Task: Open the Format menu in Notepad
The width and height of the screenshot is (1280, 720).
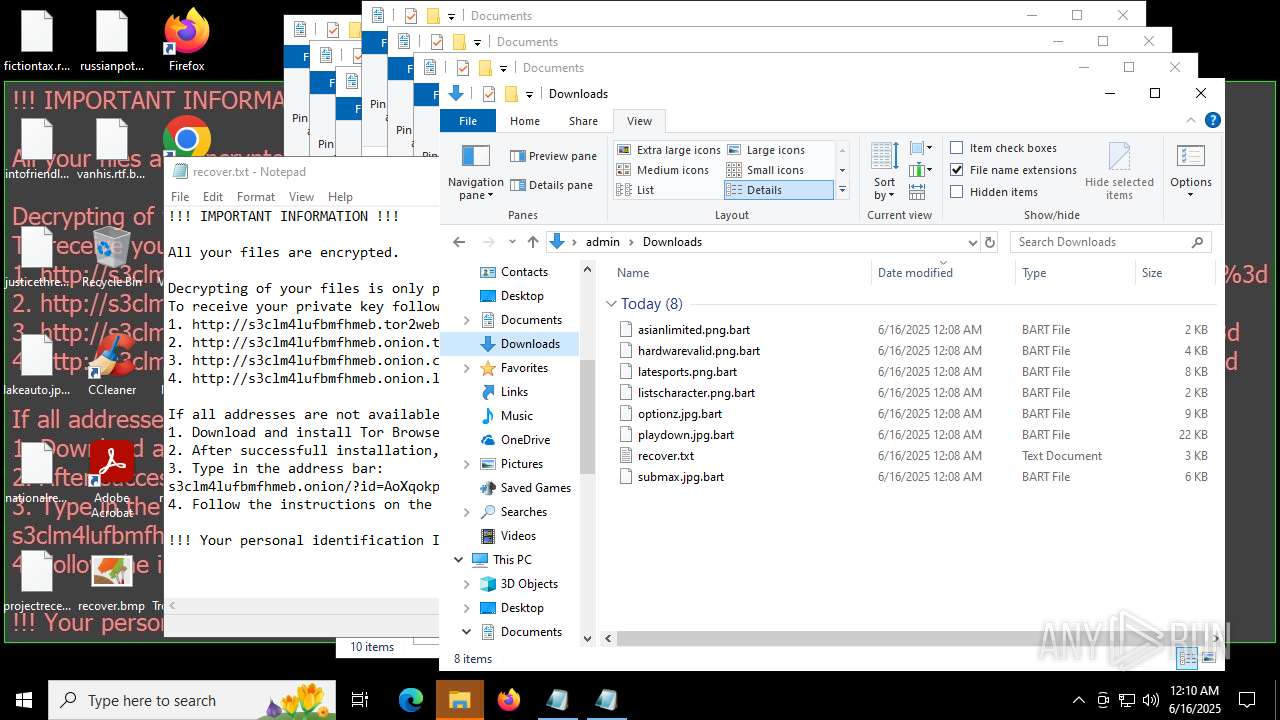Action: tap(256, 197)
